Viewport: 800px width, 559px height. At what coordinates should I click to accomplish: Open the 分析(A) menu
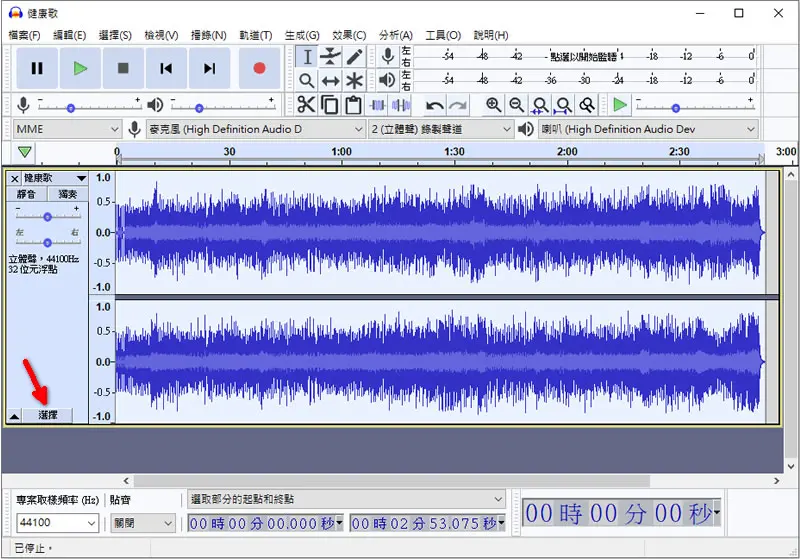pos(395,35)
